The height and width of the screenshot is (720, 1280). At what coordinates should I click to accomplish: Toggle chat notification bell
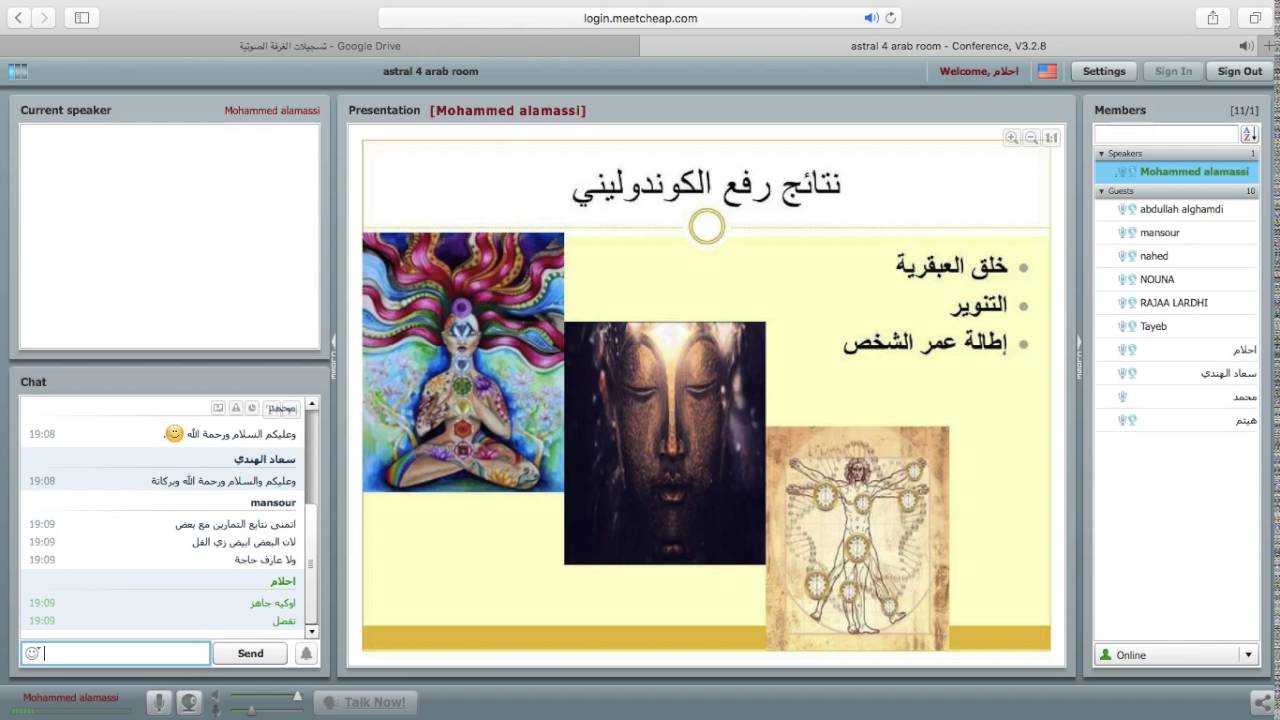(x=306, y=653)
